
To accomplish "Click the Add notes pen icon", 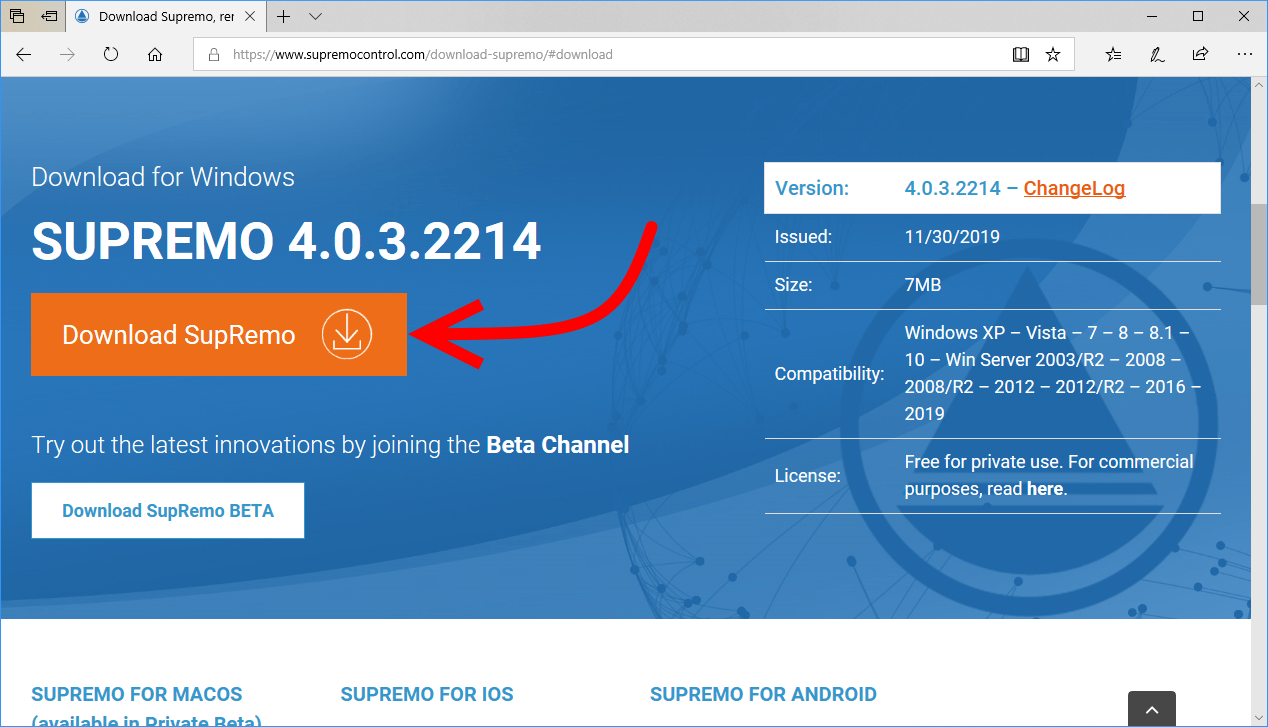I will (x=1157, y=55).
